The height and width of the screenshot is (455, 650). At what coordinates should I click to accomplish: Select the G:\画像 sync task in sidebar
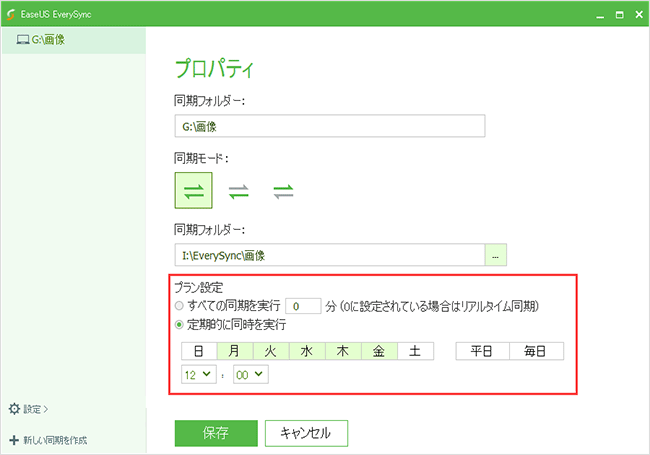(x=74, y=40)
